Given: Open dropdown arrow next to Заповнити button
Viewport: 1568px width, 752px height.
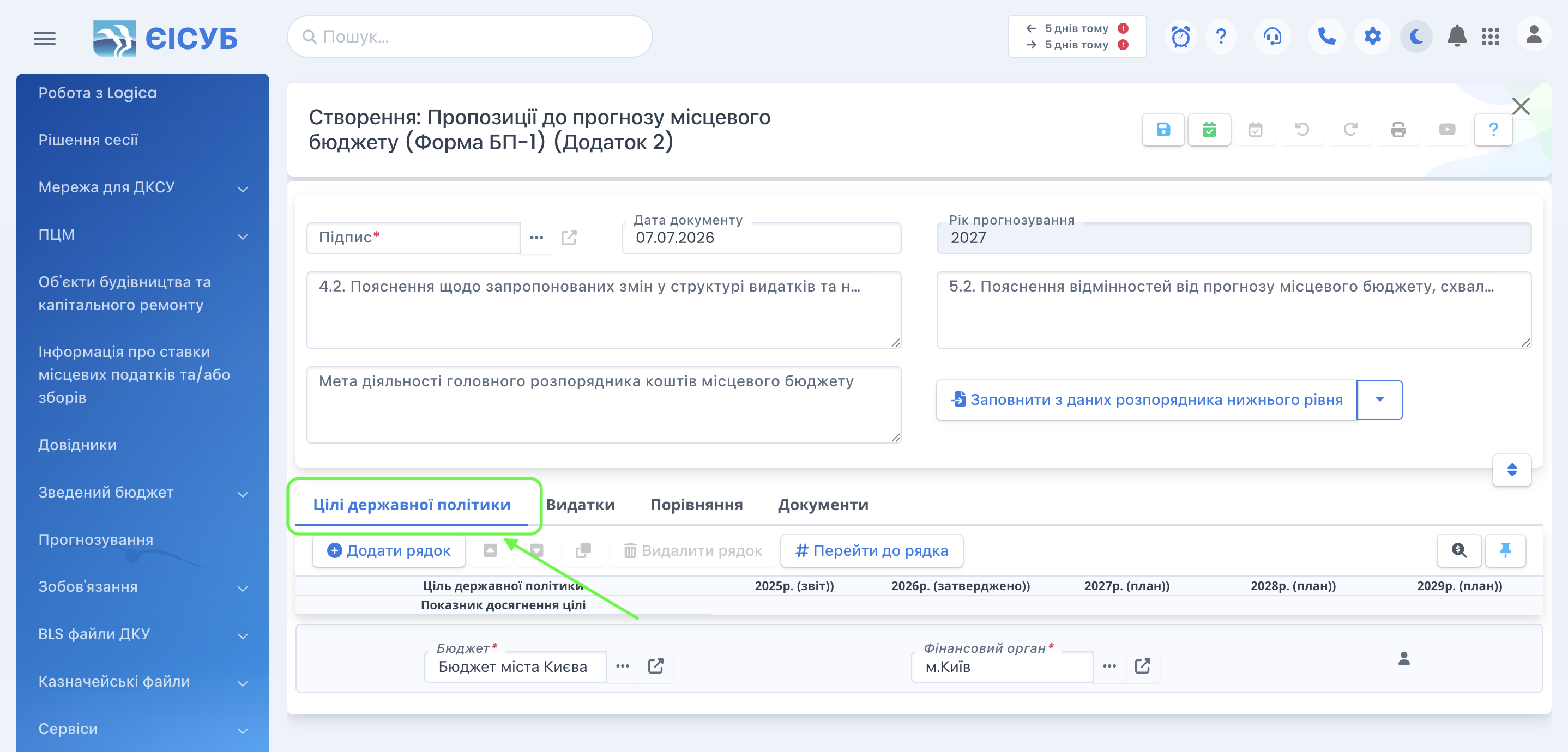Looking at the screenshot, I should (1379, 400).
